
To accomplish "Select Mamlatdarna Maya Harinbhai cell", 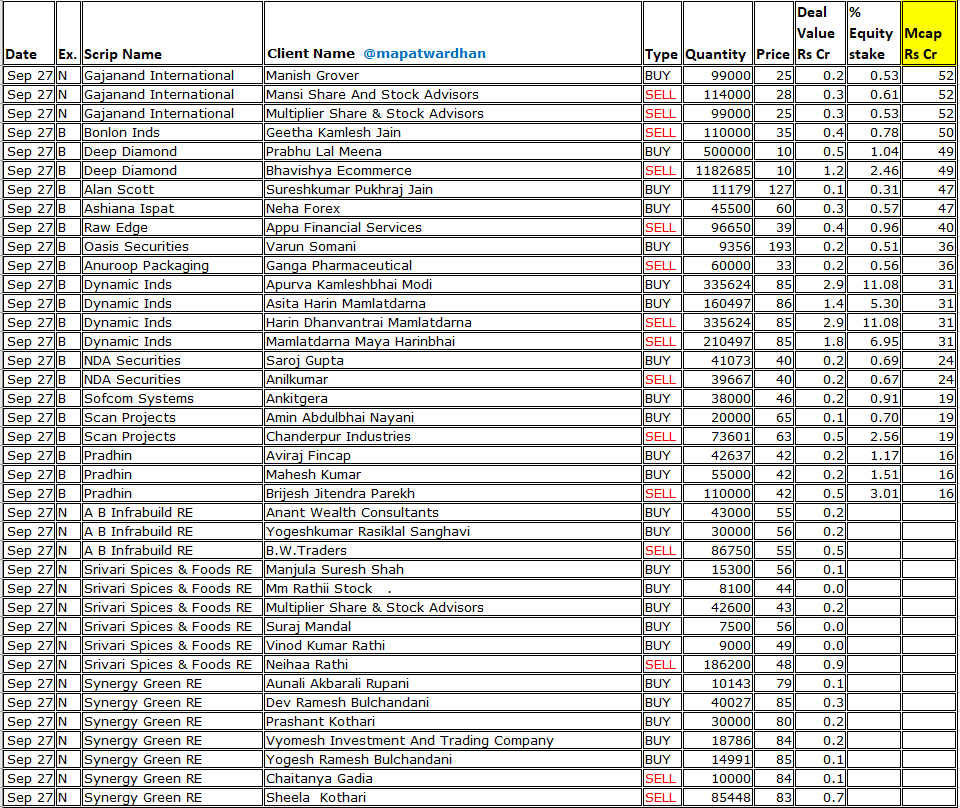I will pyautogui.click(x=452, y=341).
